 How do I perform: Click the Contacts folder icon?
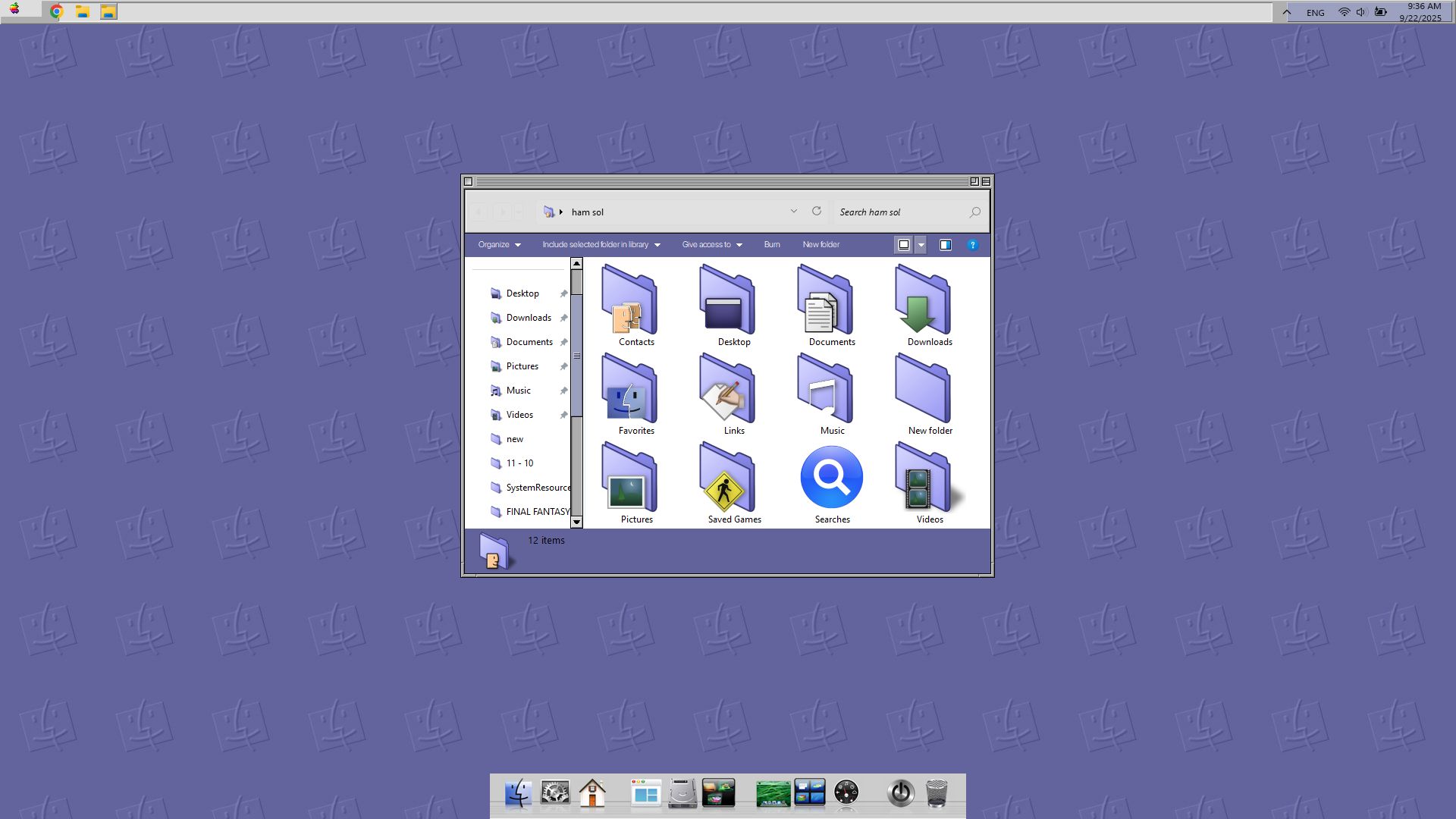point(629,303)
